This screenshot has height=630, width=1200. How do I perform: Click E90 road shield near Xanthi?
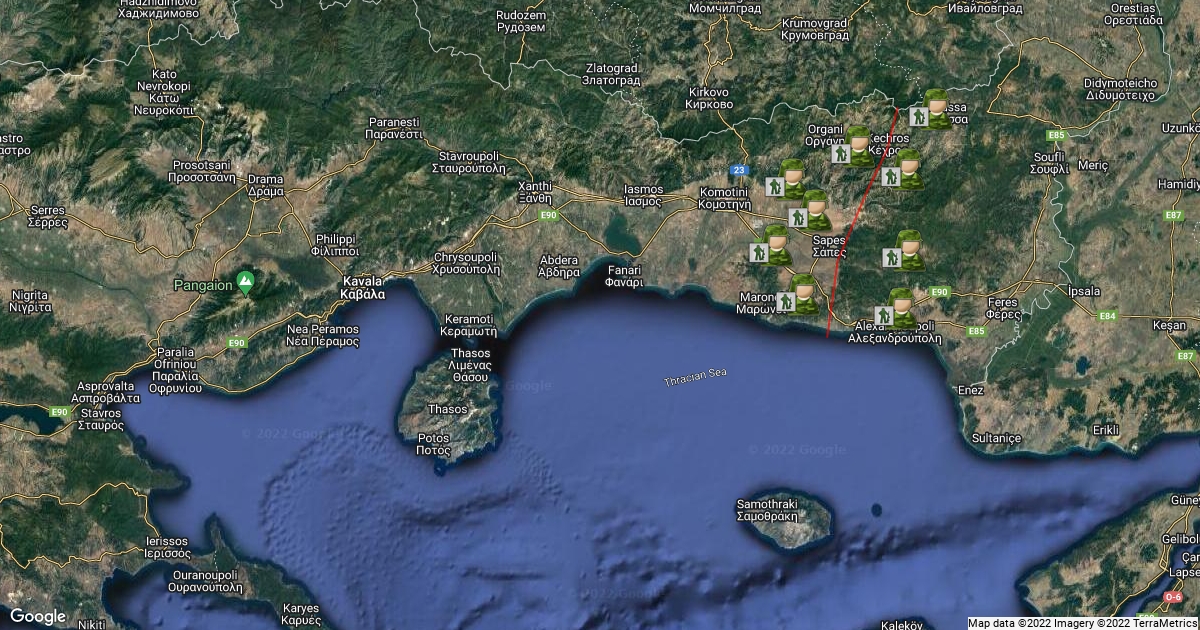547,215
